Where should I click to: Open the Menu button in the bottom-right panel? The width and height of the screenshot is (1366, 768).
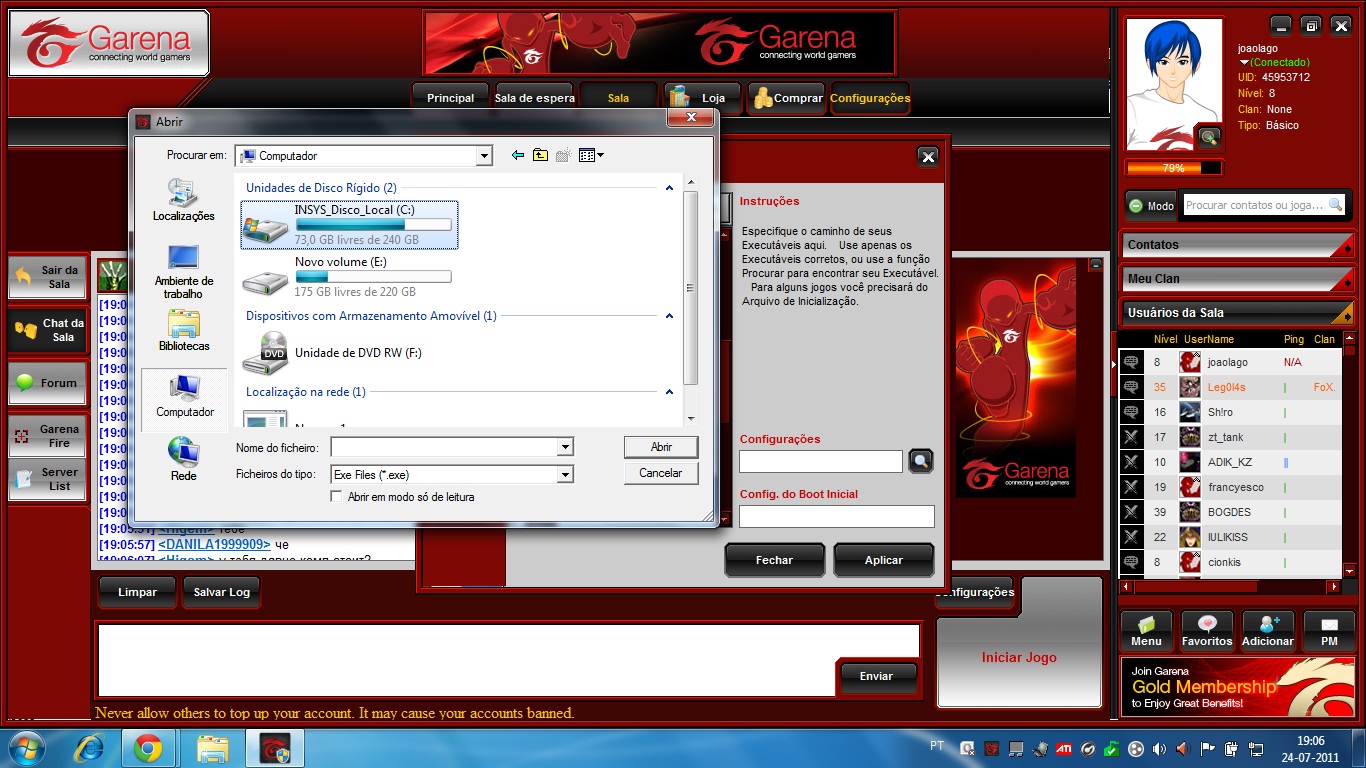[x=1146, y=630]
